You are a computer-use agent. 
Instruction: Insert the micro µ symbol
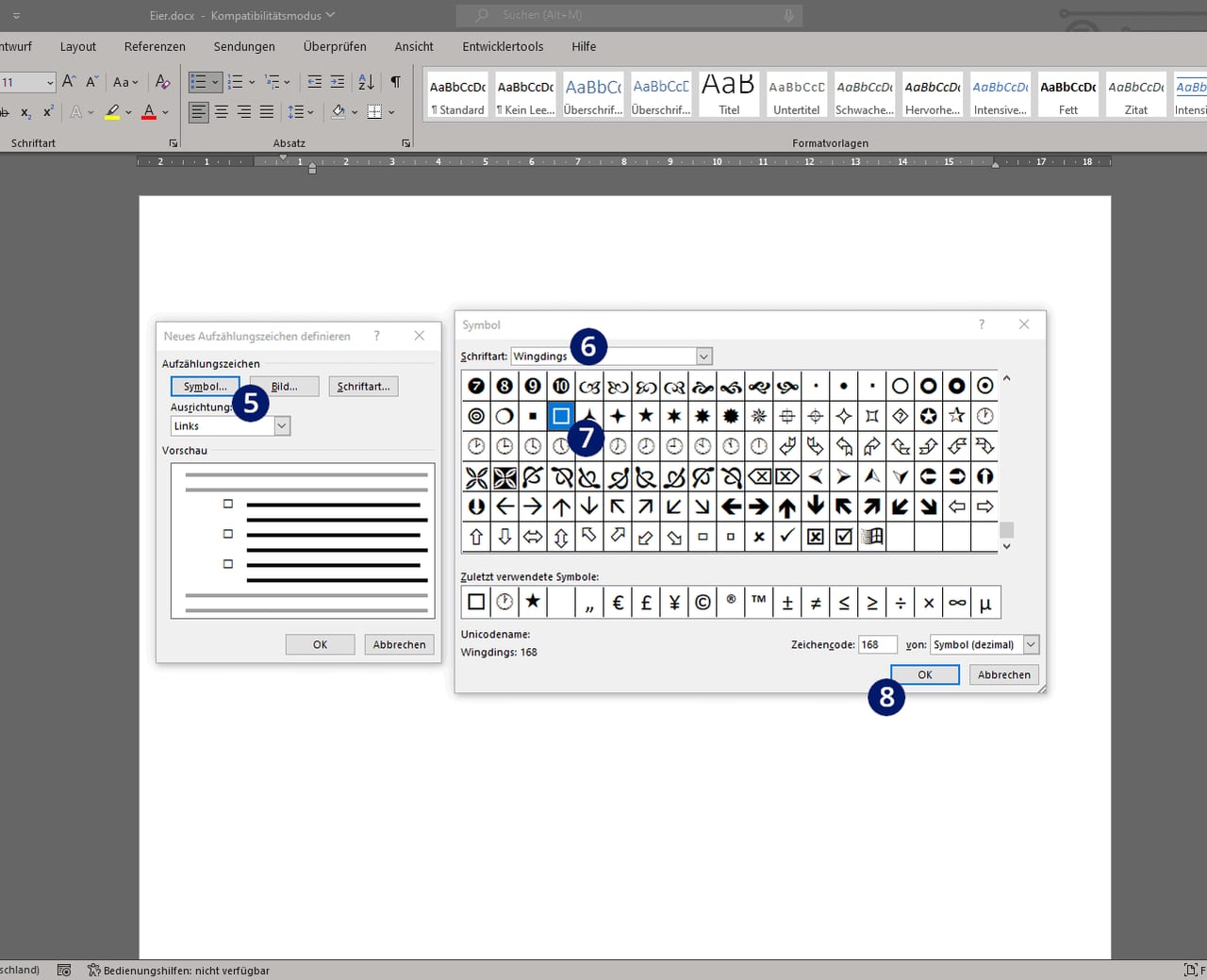[x=985, y=603]
